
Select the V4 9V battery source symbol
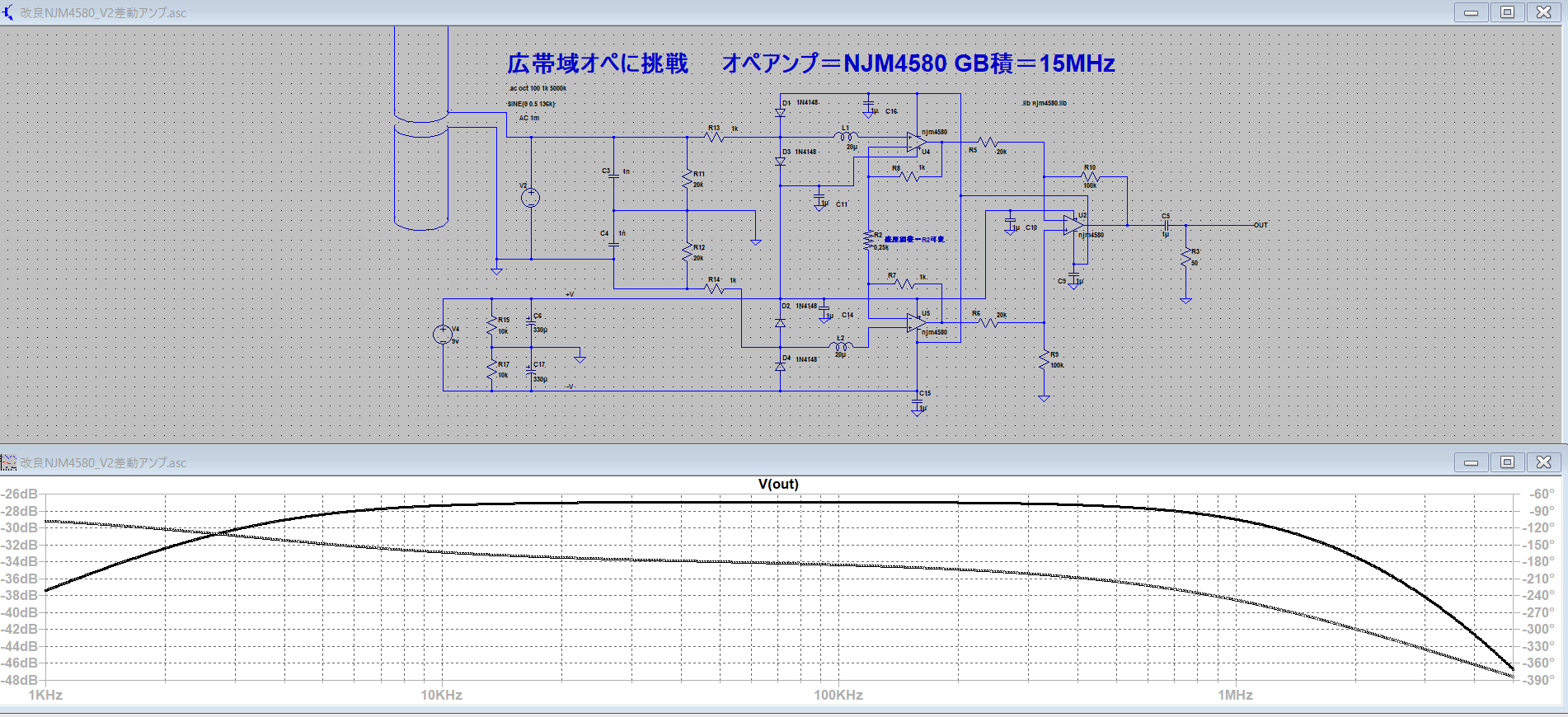(x=443, y=334)
